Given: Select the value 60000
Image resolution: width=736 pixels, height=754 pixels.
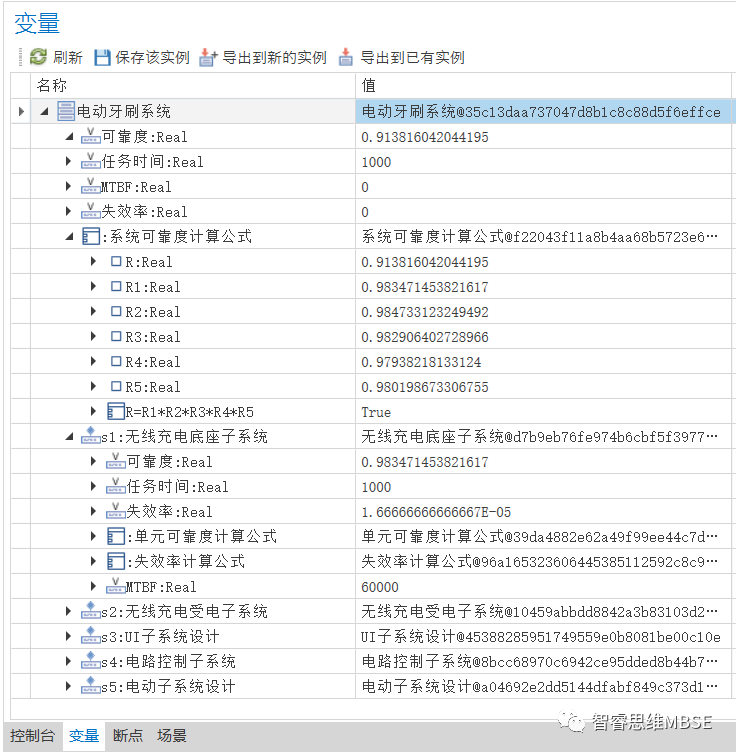Looking at the screenshot, I should click(380, 587).
